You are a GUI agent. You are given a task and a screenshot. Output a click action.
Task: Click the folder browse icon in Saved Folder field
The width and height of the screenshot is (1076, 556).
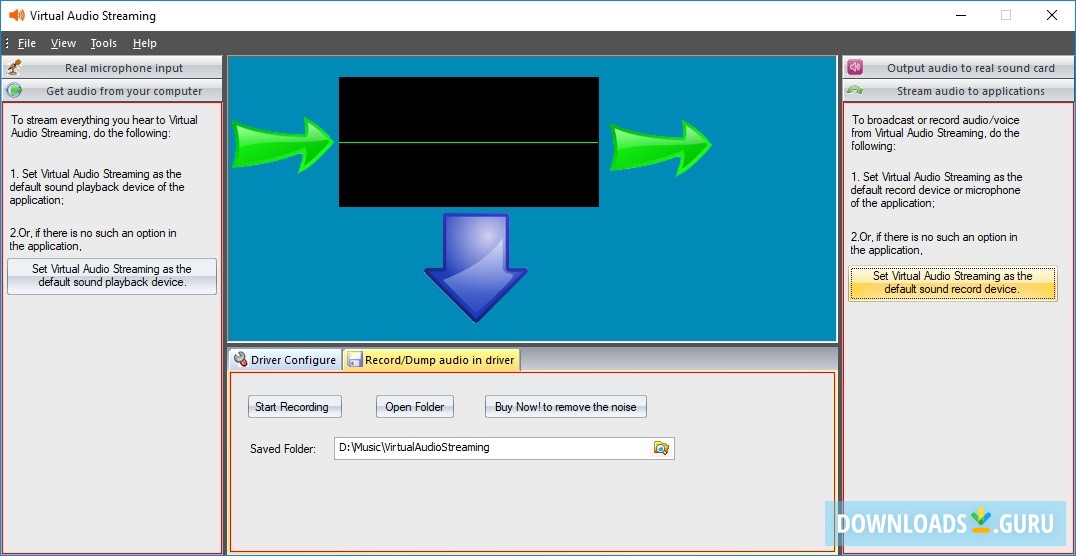pos(661,448)
